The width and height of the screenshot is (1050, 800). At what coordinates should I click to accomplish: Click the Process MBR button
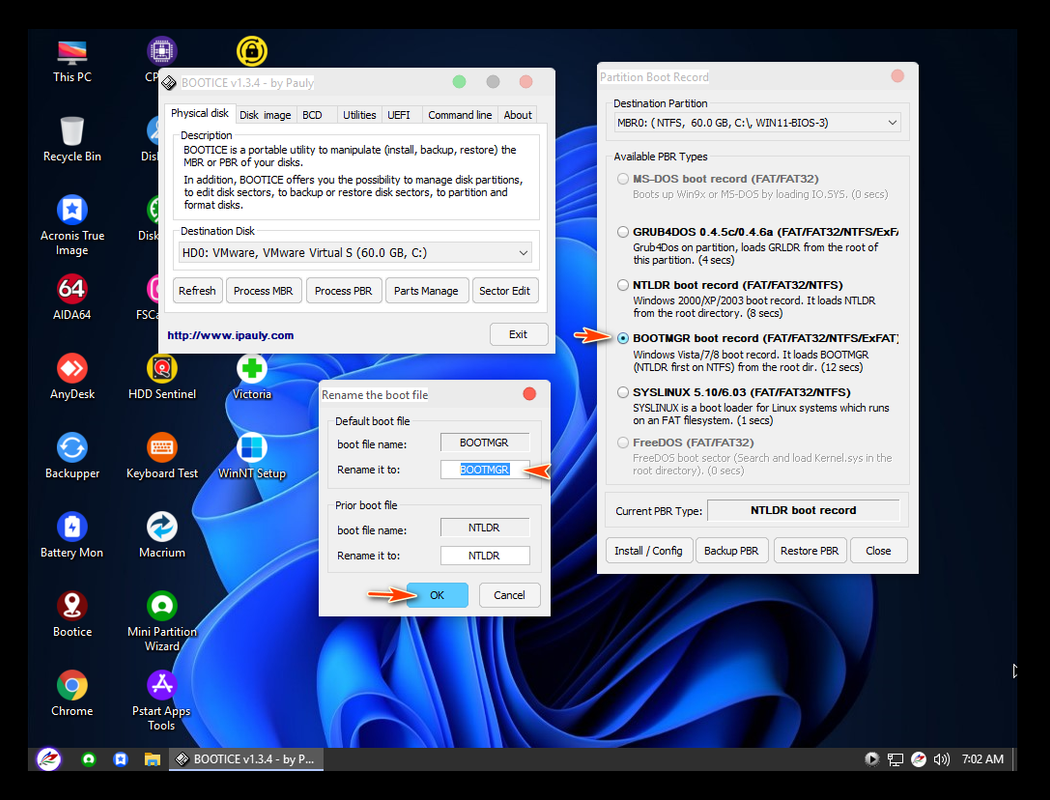pos(263,291)
